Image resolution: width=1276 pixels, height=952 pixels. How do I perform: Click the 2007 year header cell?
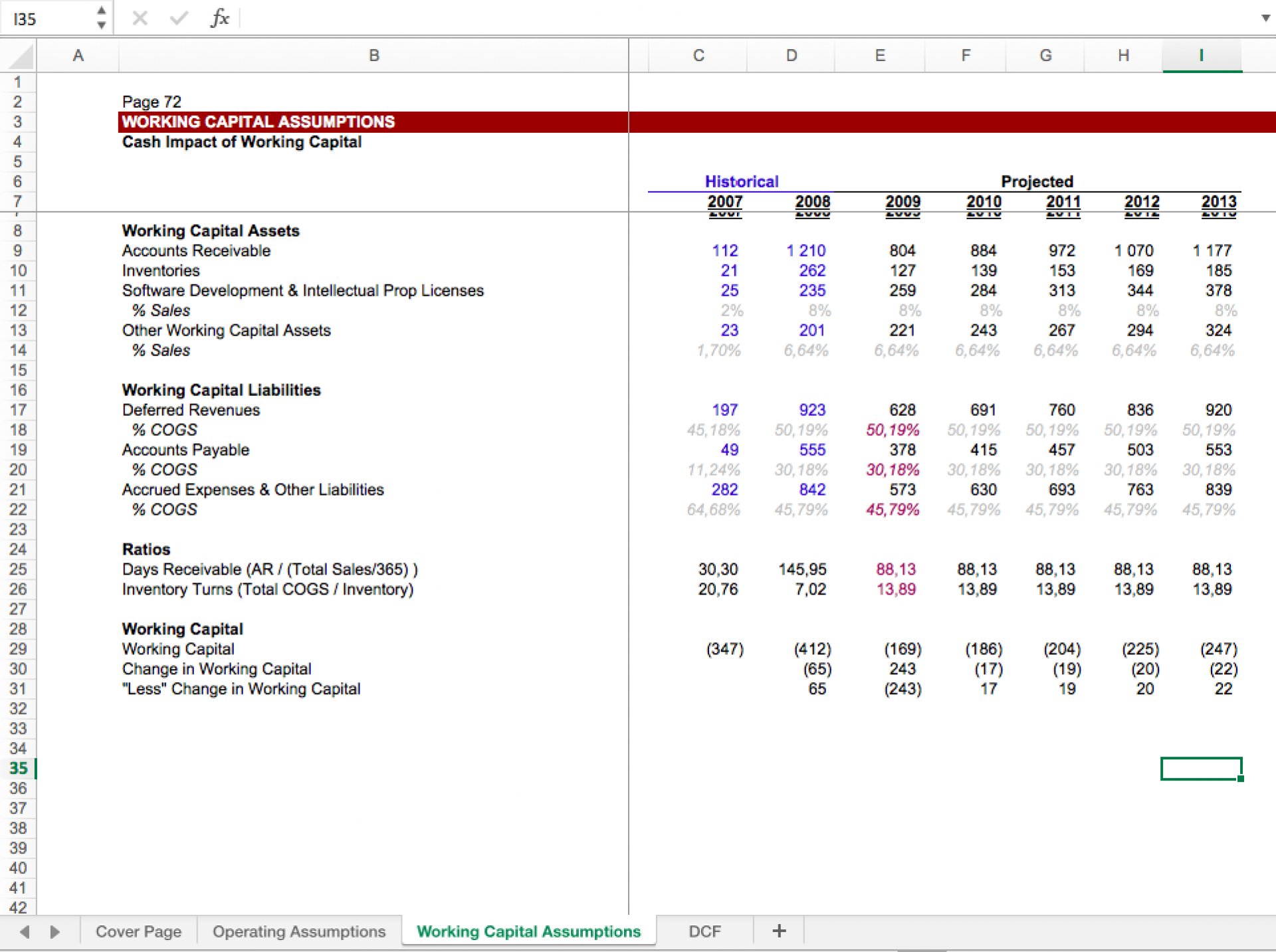[724, 201]
